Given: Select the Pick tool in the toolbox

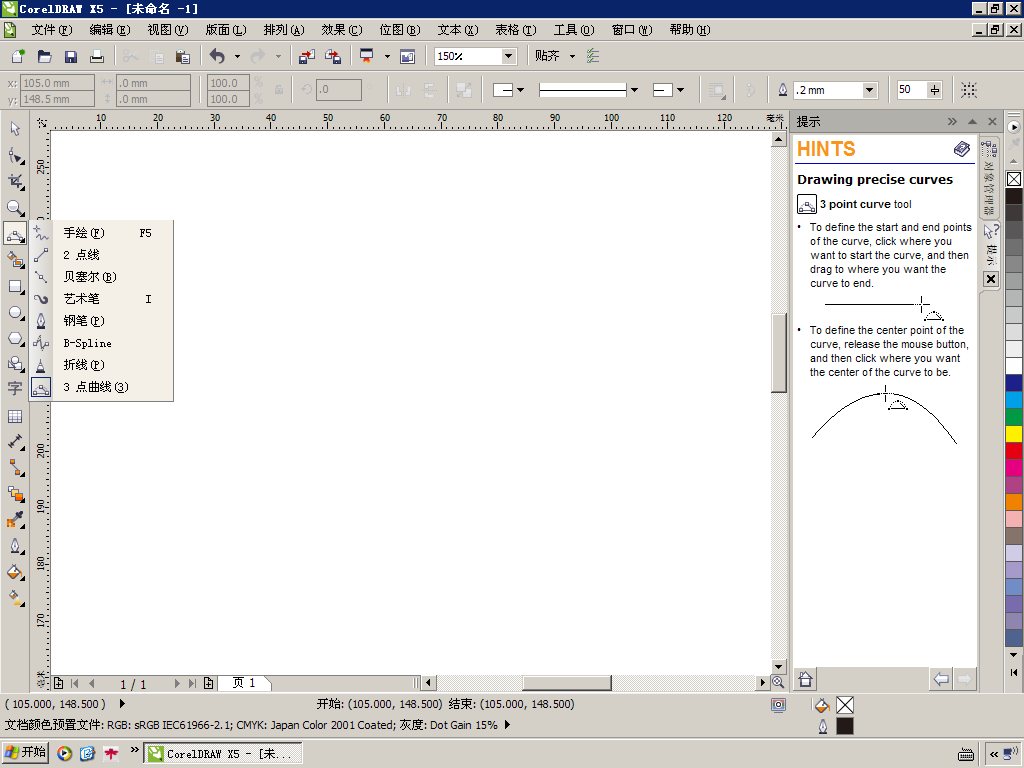Looking at the screenshot, I should [x=15, y=129].
